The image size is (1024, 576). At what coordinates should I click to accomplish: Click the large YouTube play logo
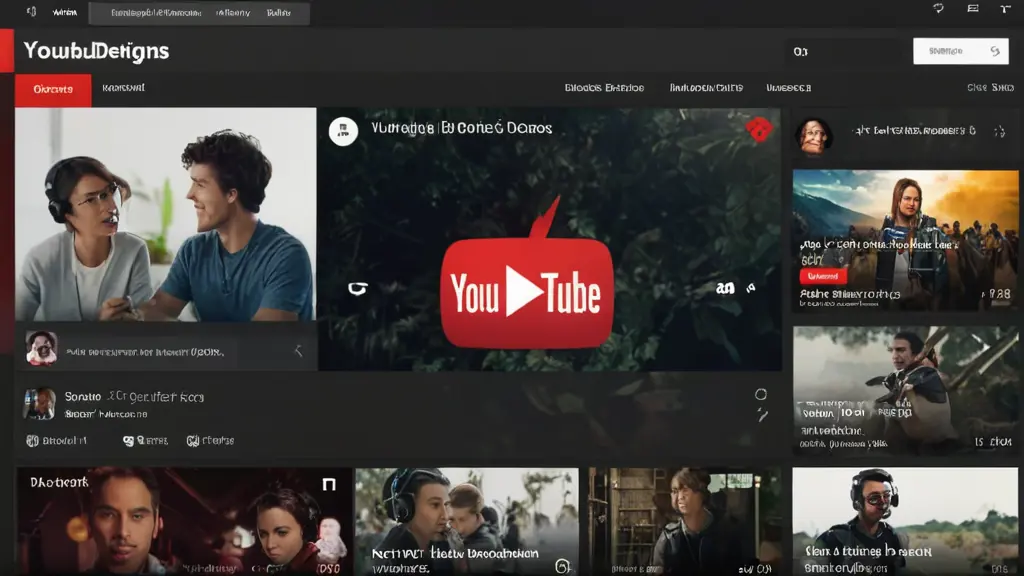(x=527, y=291)
